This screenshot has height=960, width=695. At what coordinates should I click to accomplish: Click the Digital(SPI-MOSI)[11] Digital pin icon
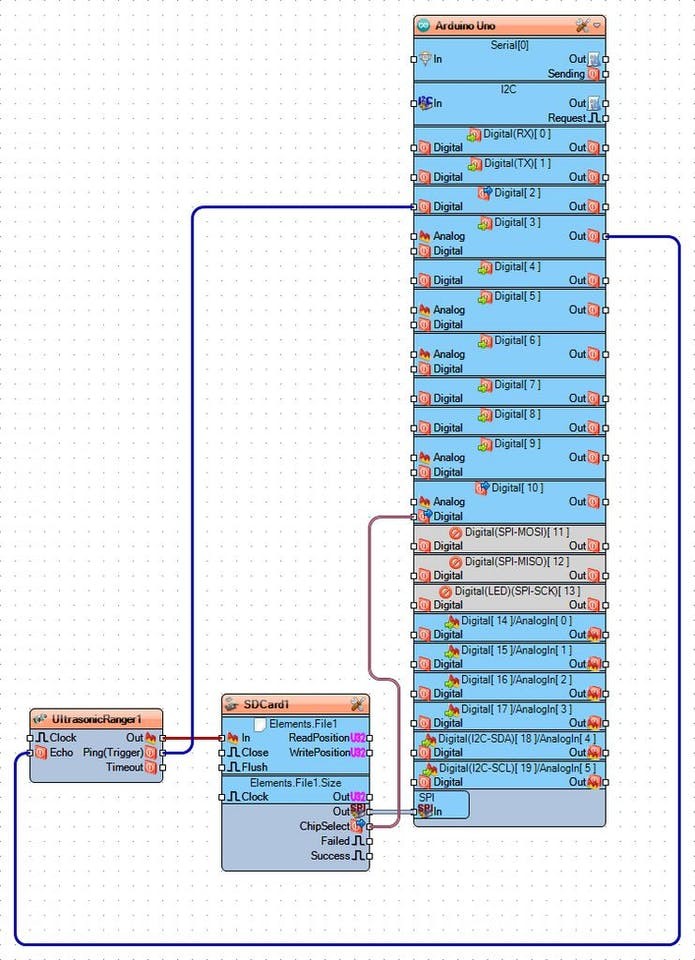(425, 546)
